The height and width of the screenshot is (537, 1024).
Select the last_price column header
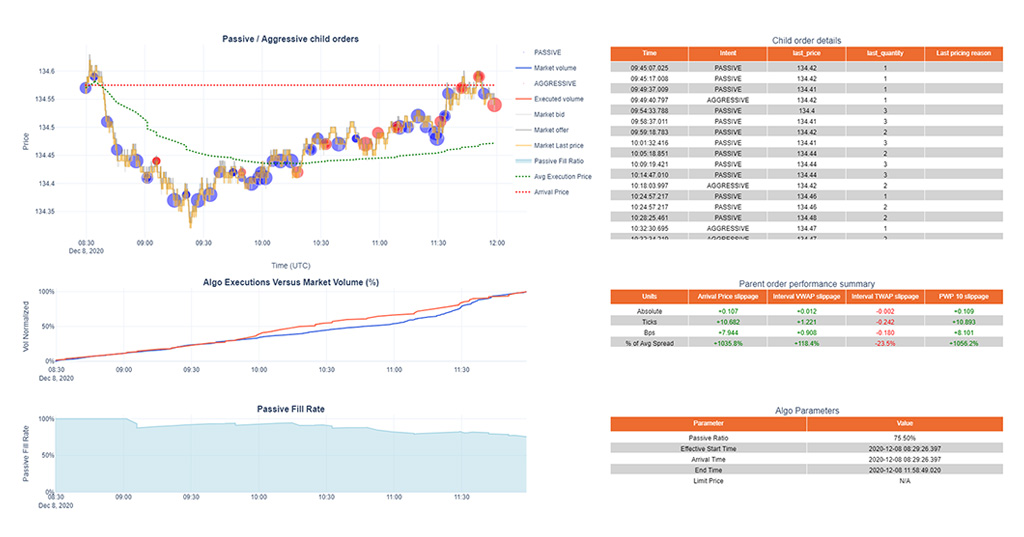click(806, 53)
